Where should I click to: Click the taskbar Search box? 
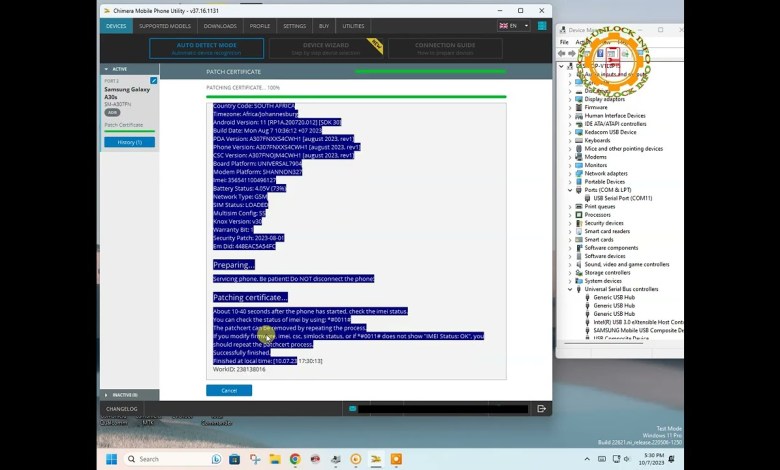(173, 459)
